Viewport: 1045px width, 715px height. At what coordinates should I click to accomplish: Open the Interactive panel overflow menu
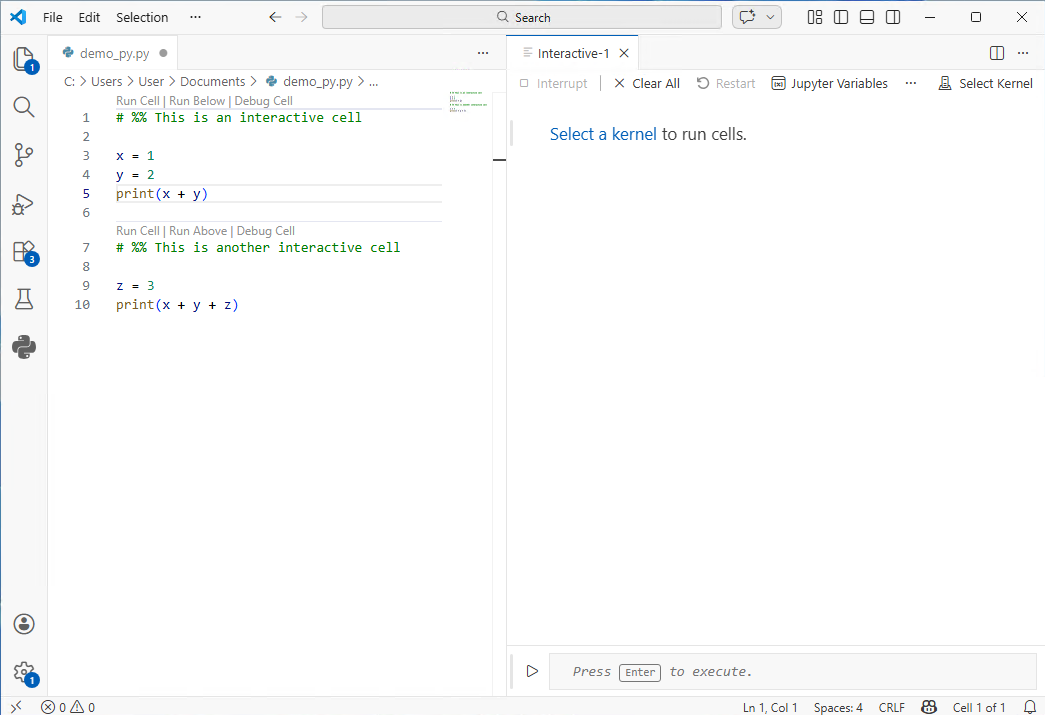[x=910, y=83]
